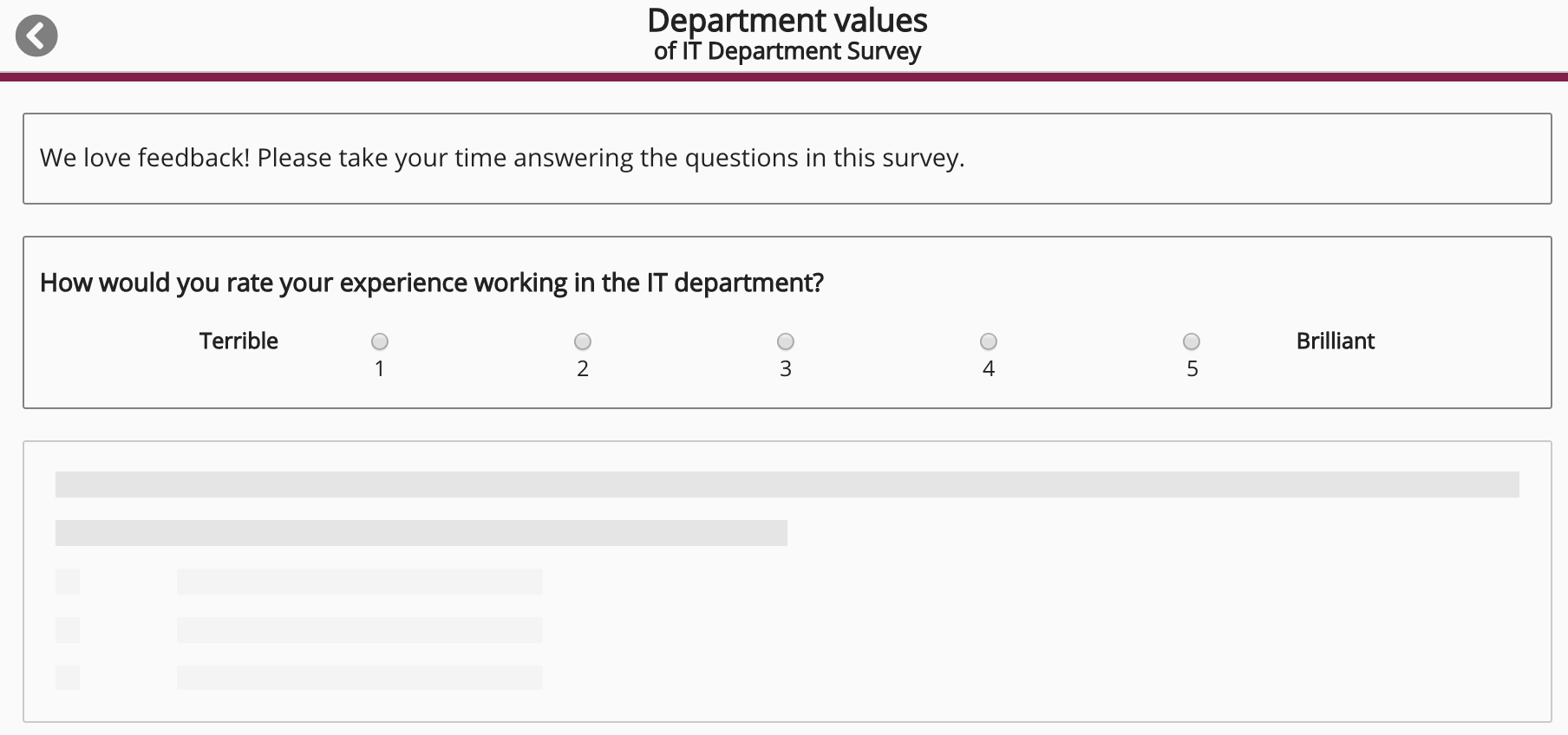Click the "Terrible" scale label
Image resolution: width=1568 pixels, height=735 pixels.
pyautogui.click(x=238, y=341)
